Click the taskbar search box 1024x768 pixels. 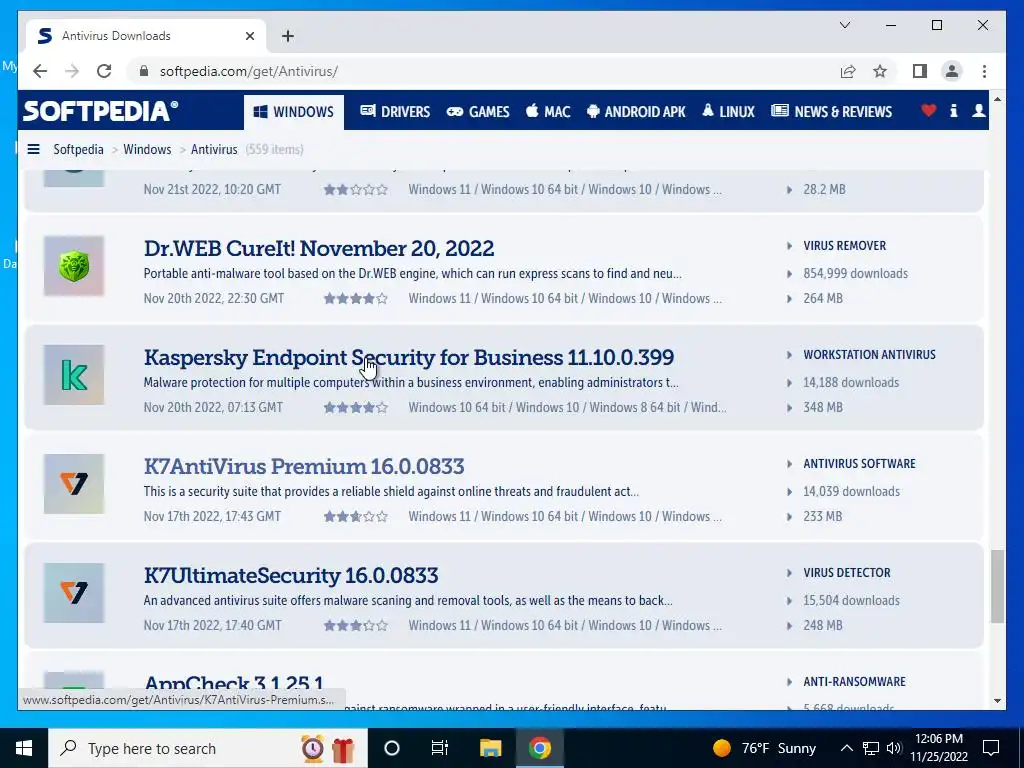[x=208, y=748]
